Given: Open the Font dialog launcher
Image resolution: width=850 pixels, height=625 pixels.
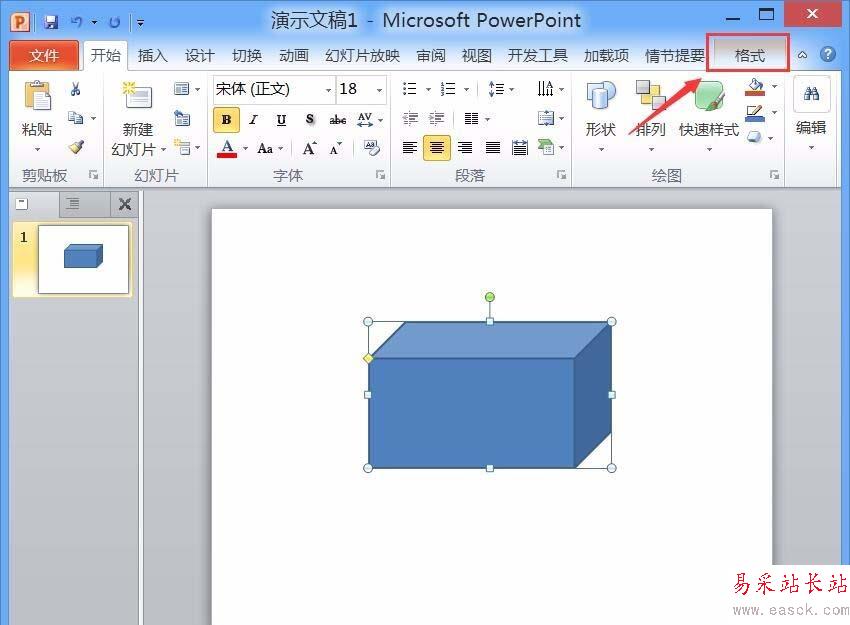Looking at the screenshot, I should click(381, 175).
